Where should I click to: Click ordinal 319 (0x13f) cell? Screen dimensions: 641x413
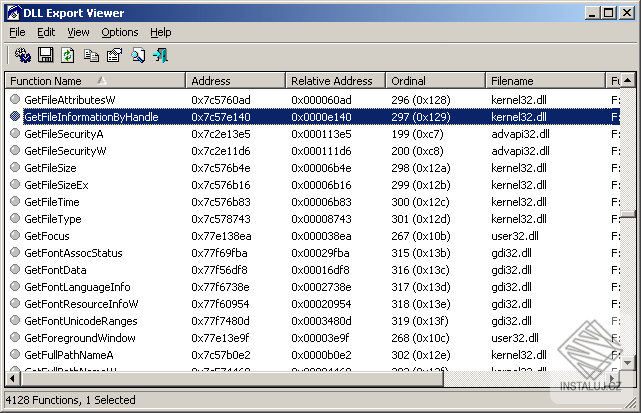[420, 321]
